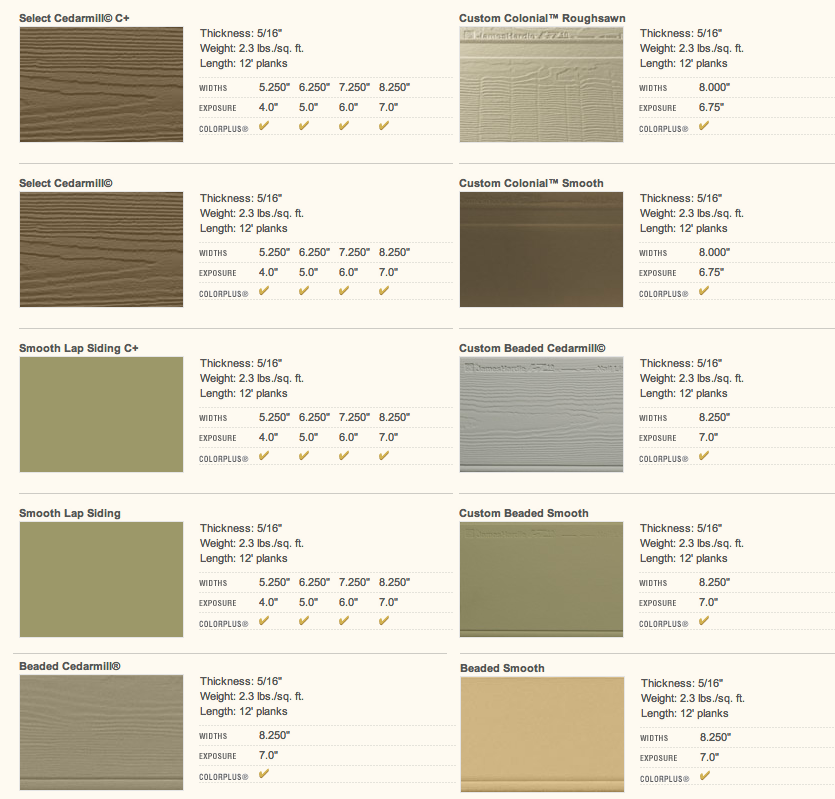
Task: Click the 6.0" exposure under Select Cedarmill C+
Action: pos(348,107)
